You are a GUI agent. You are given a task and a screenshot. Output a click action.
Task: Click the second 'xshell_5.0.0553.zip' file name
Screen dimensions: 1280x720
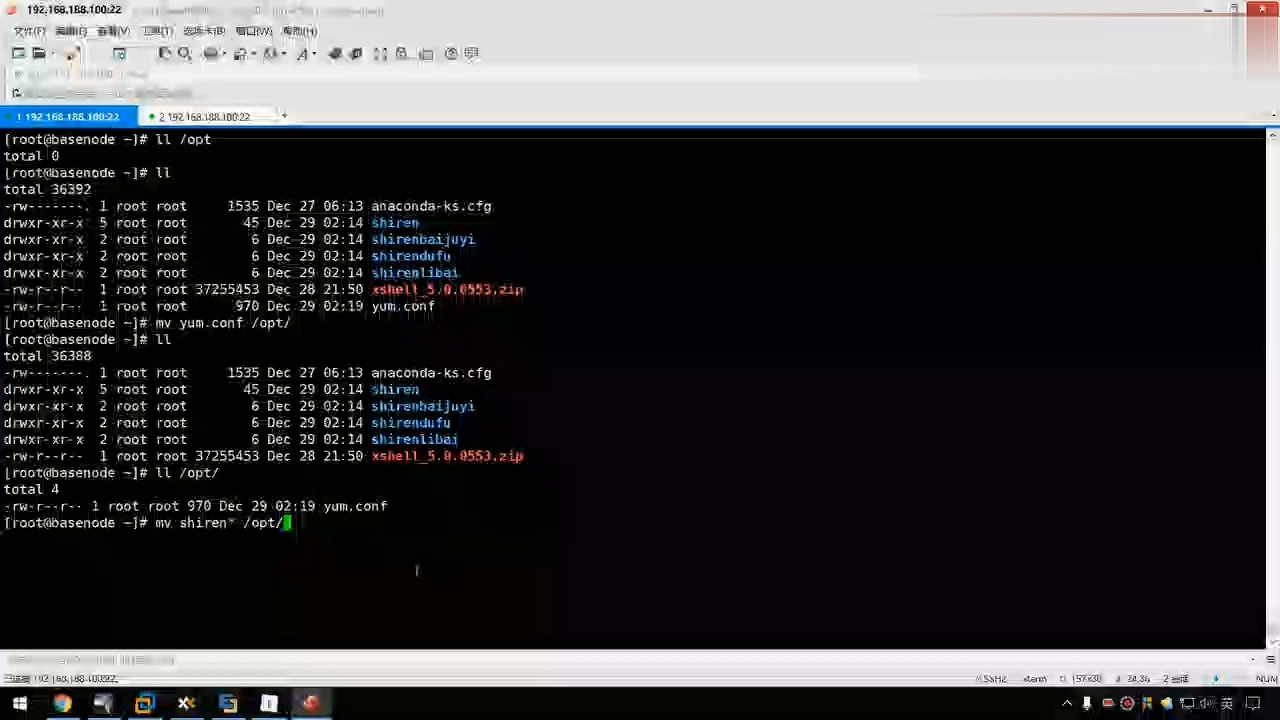tap(447, 456)
